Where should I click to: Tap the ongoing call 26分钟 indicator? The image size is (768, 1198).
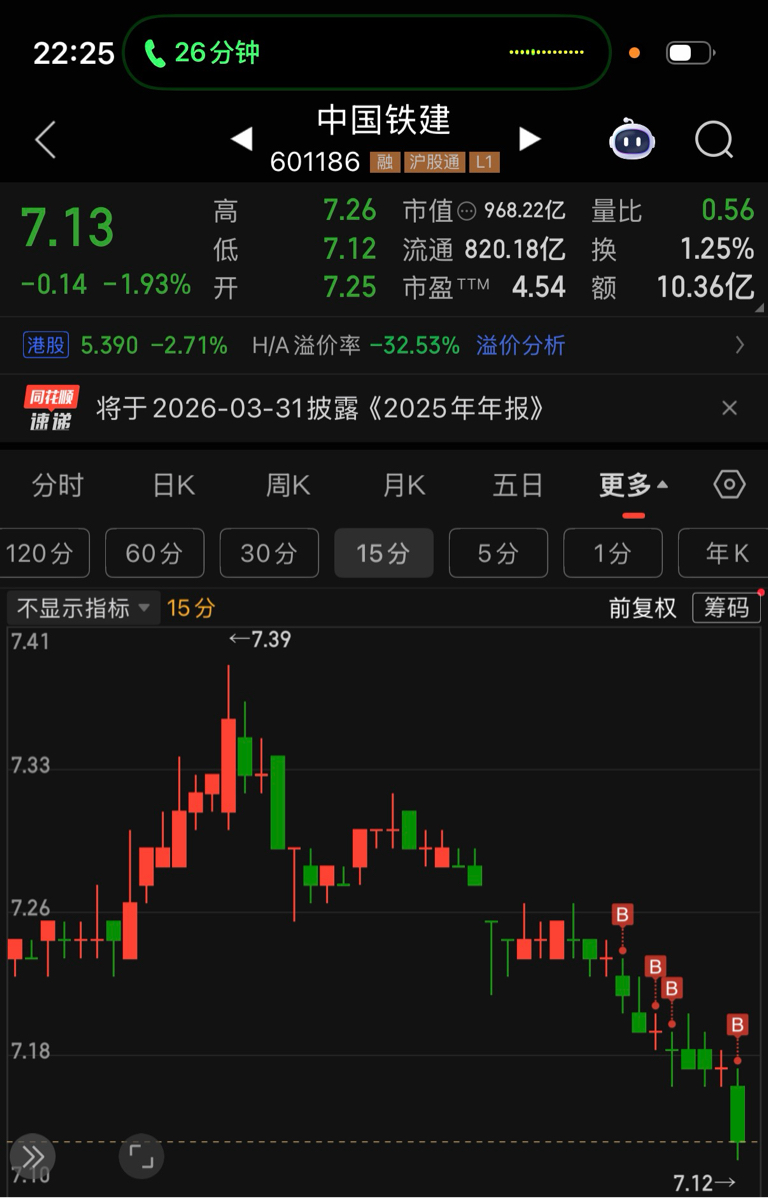[367, 52]
